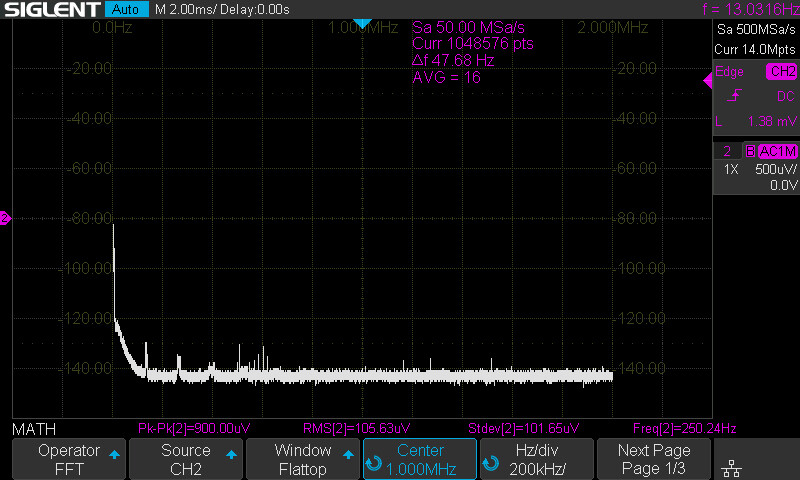Click the Curr 14.0Mpts memory depth readout
This screenshot has width=800, height=480.
(x=755, y=49)
